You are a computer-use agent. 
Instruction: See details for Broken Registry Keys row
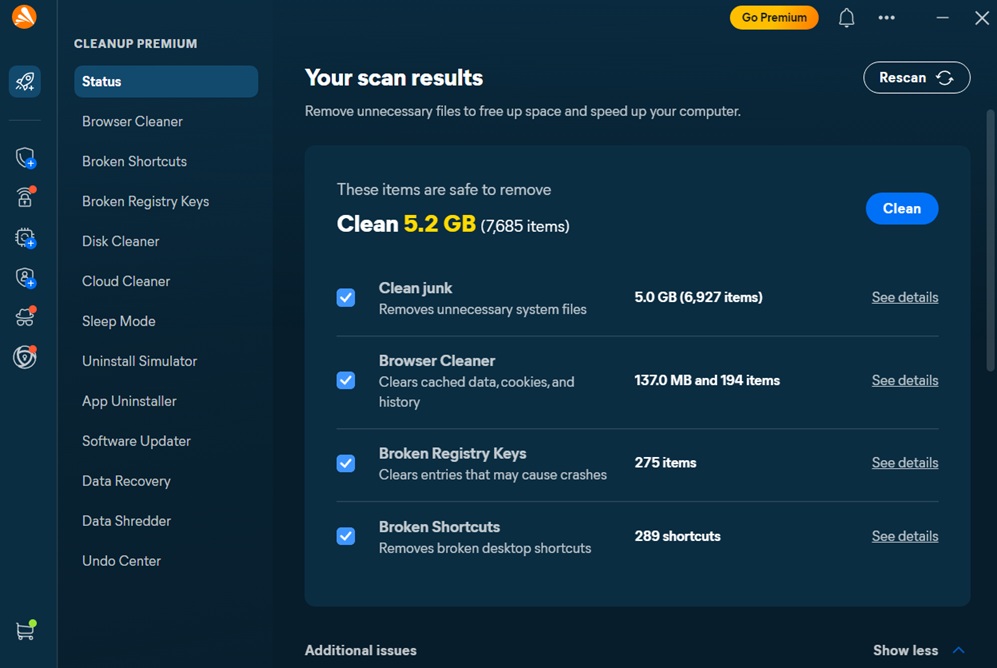tap(905, 463)
